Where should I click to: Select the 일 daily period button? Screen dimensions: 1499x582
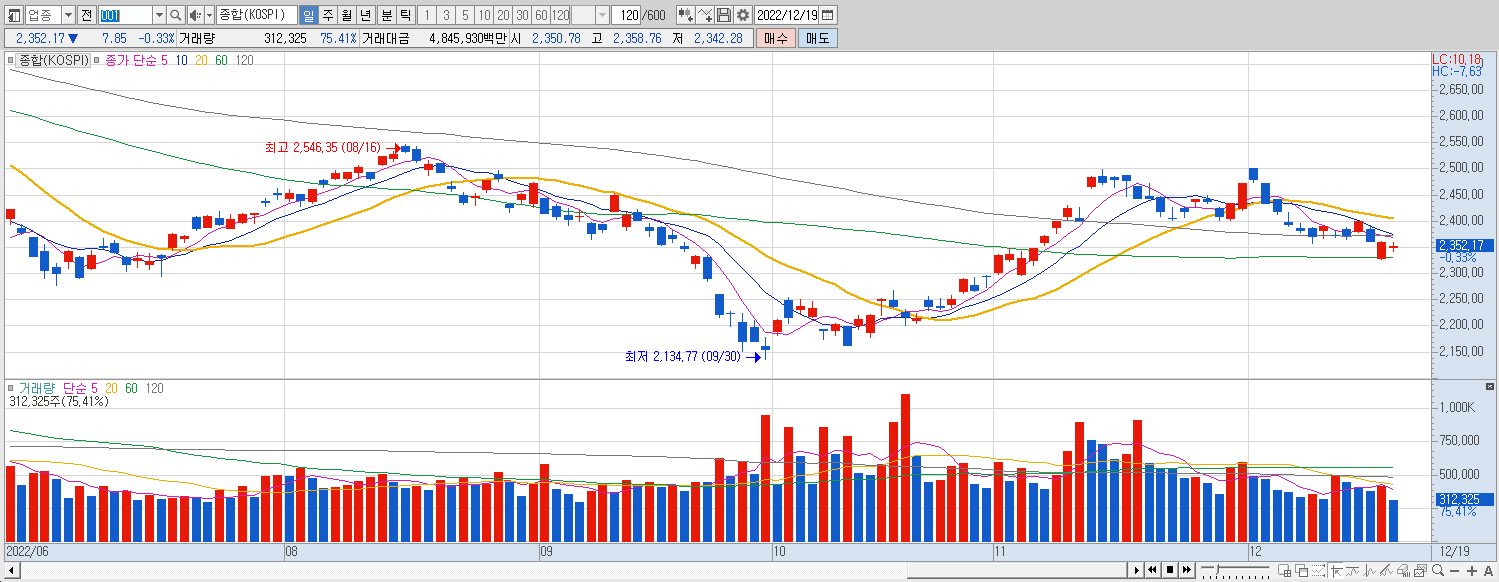[308, 15]
